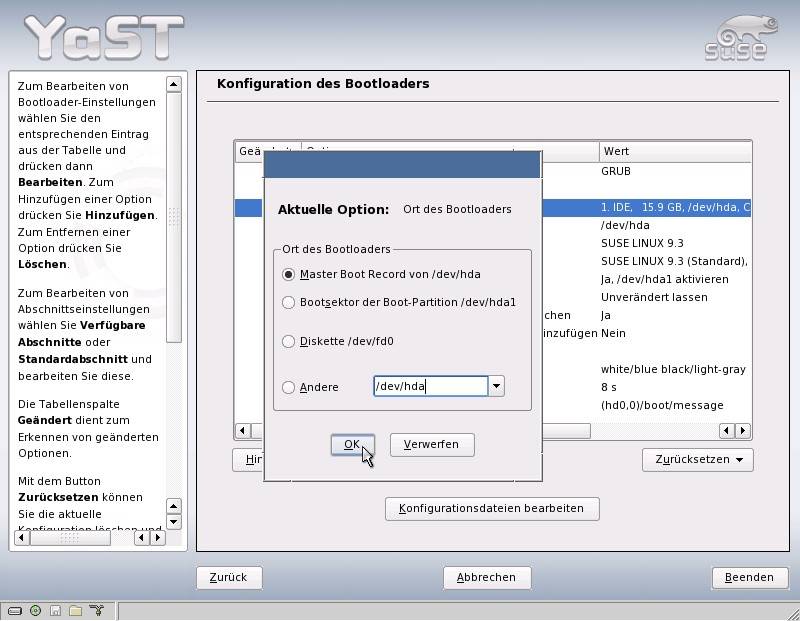Confirm dialog with OK button
Image resolution: width=800 pixels, height=621 pixels.
[x=352, y=445]
